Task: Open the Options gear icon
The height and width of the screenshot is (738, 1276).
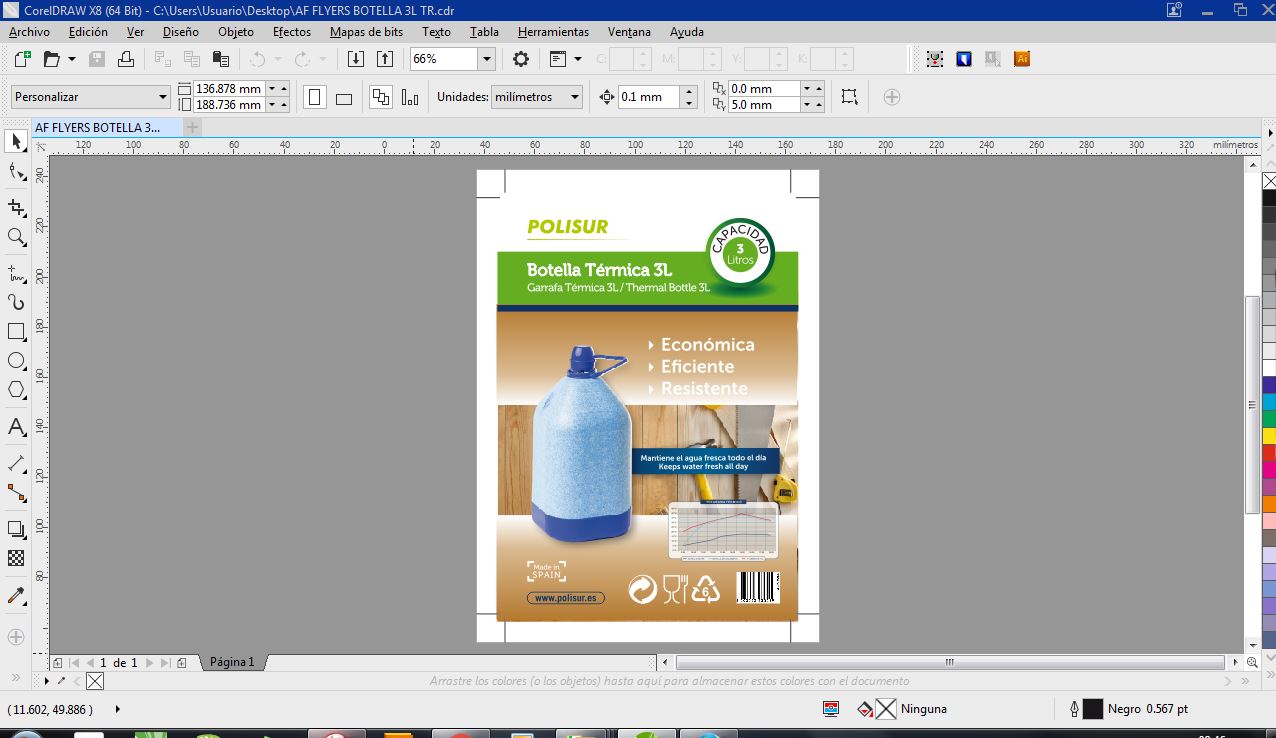Action: point(520,59)
